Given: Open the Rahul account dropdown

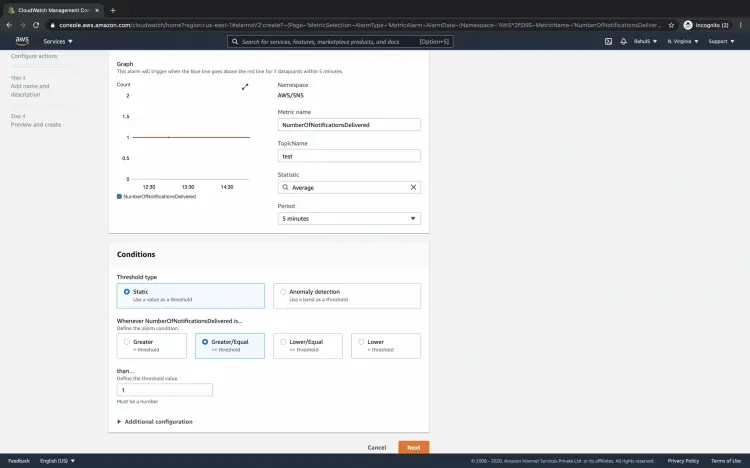Looking at the screenshot, I should tap(645, 42).
